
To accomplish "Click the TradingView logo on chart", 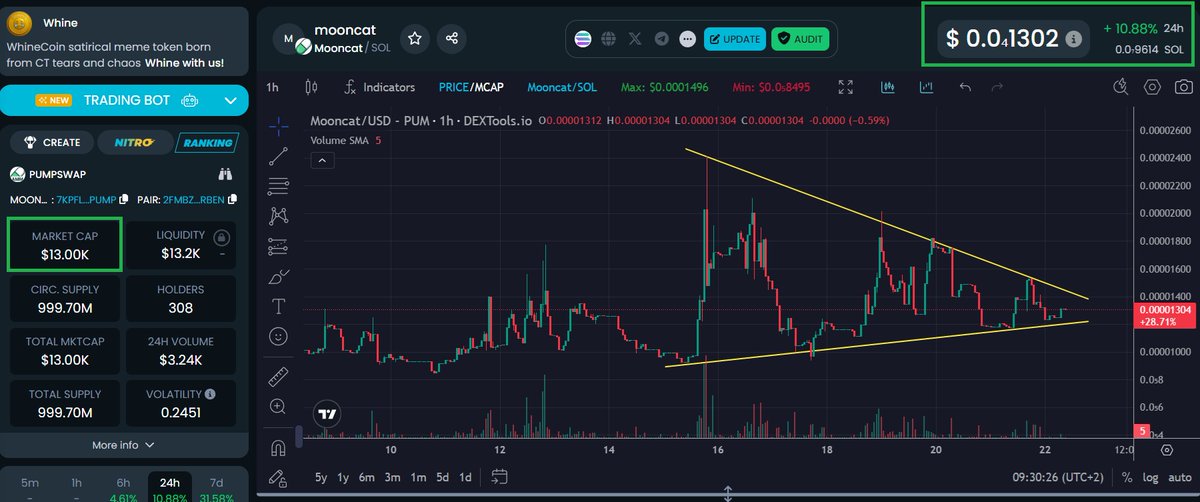I will [326, 412].
